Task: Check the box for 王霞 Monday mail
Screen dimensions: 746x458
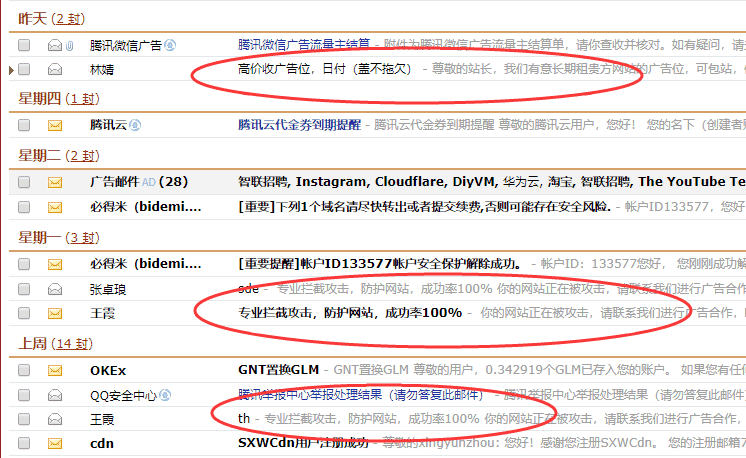Action: pyautogui.click(x=24, y=313)
